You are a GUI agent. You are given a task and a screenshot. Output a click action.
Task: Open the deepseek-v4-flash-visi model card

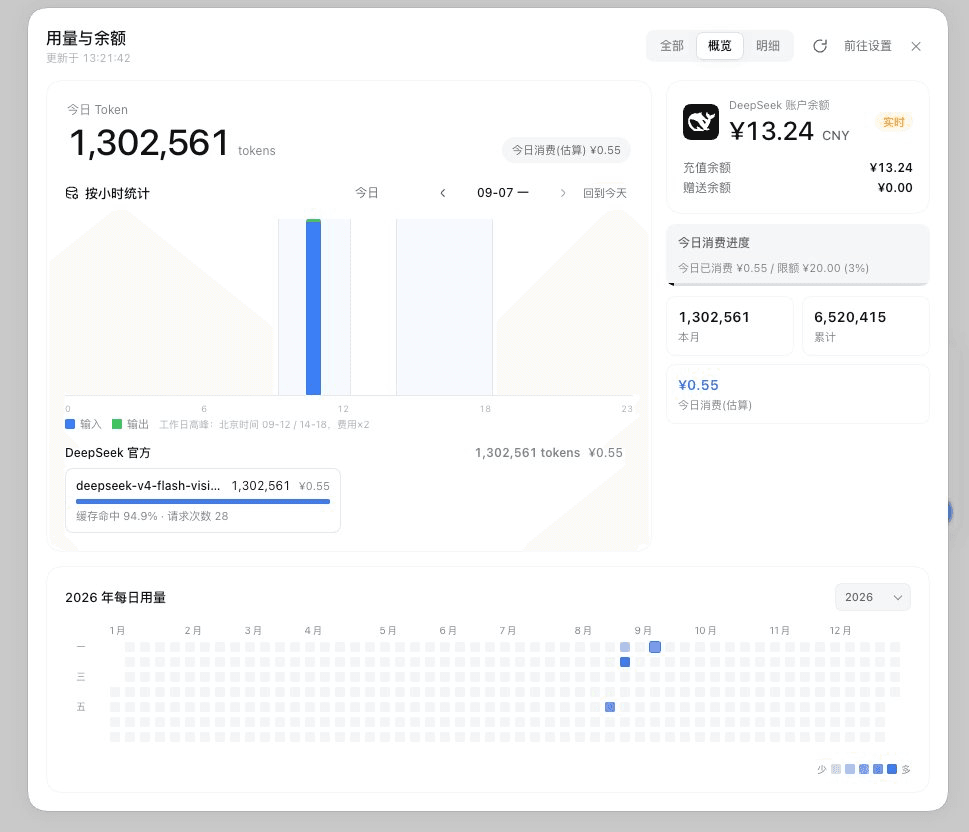click(x=203, y=500)
